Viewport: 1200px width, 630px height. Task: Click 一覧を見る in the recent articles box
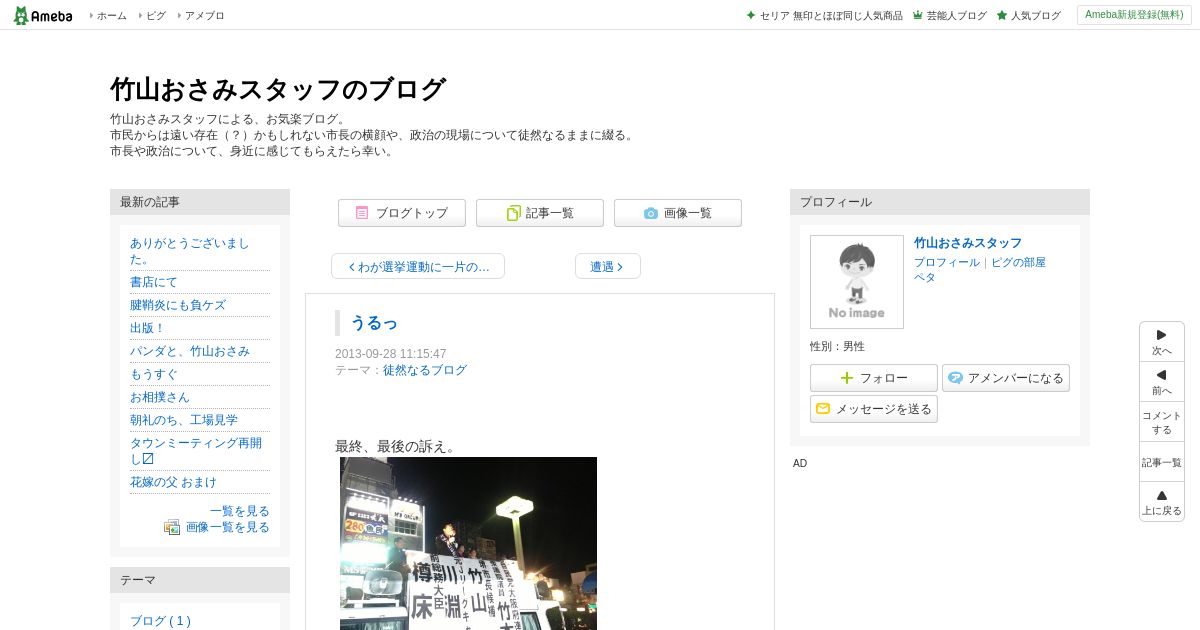tap(240, 511)
